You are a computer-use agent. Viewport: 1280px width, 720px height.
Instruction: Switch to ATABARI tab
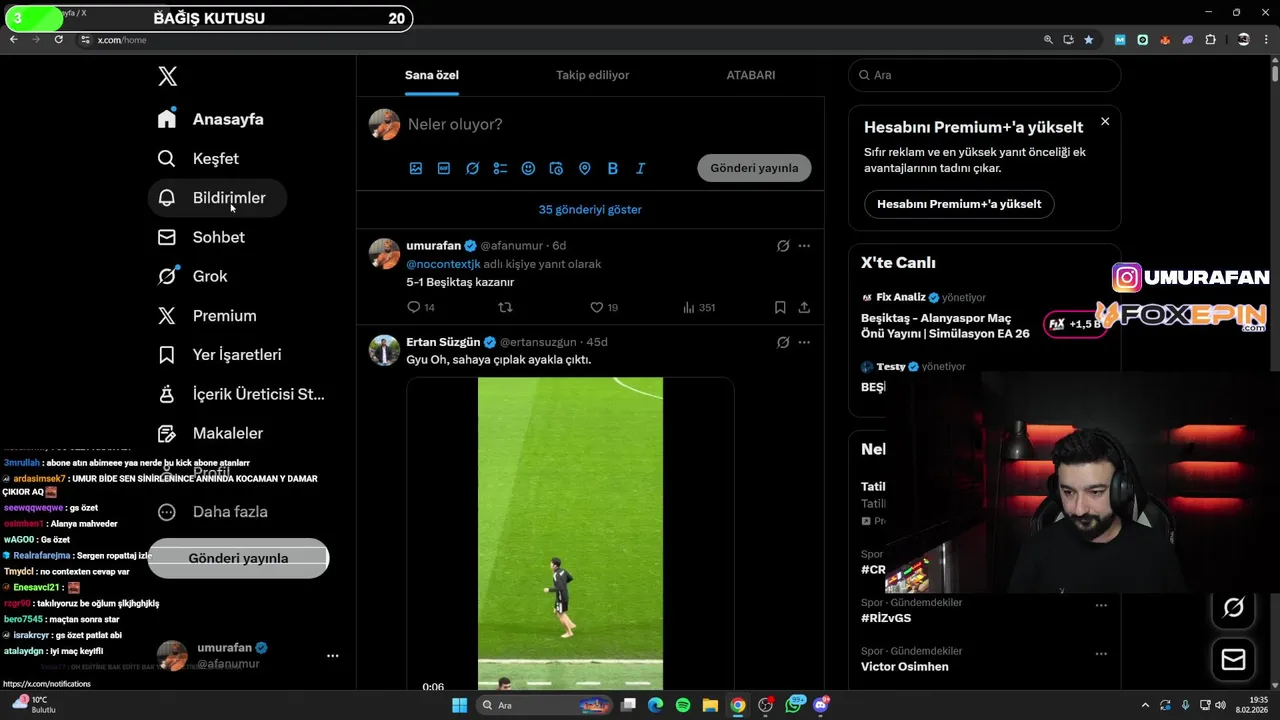[750, 75]
